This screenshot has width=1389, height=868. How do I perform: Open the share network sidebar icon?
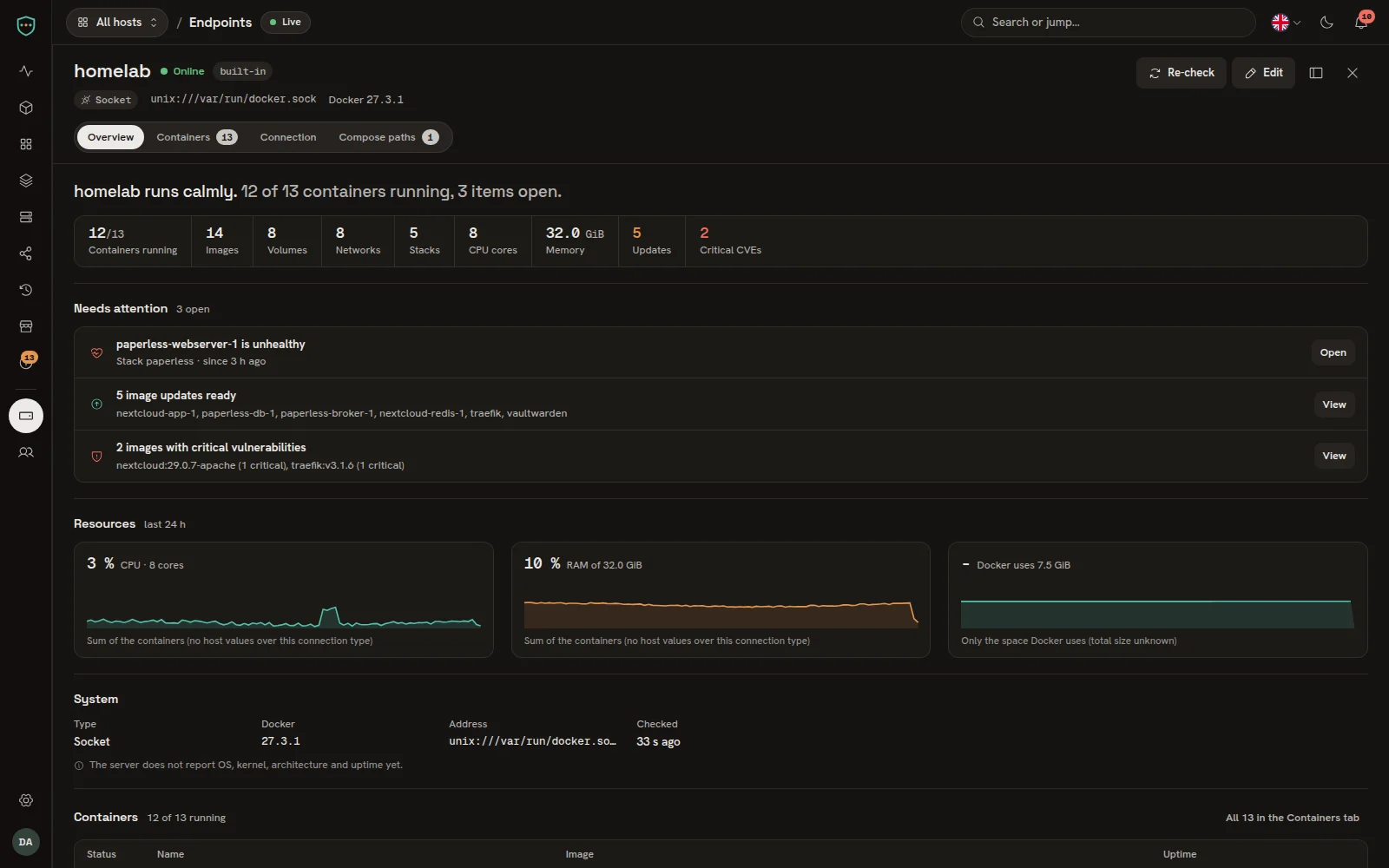coord(26,253)
